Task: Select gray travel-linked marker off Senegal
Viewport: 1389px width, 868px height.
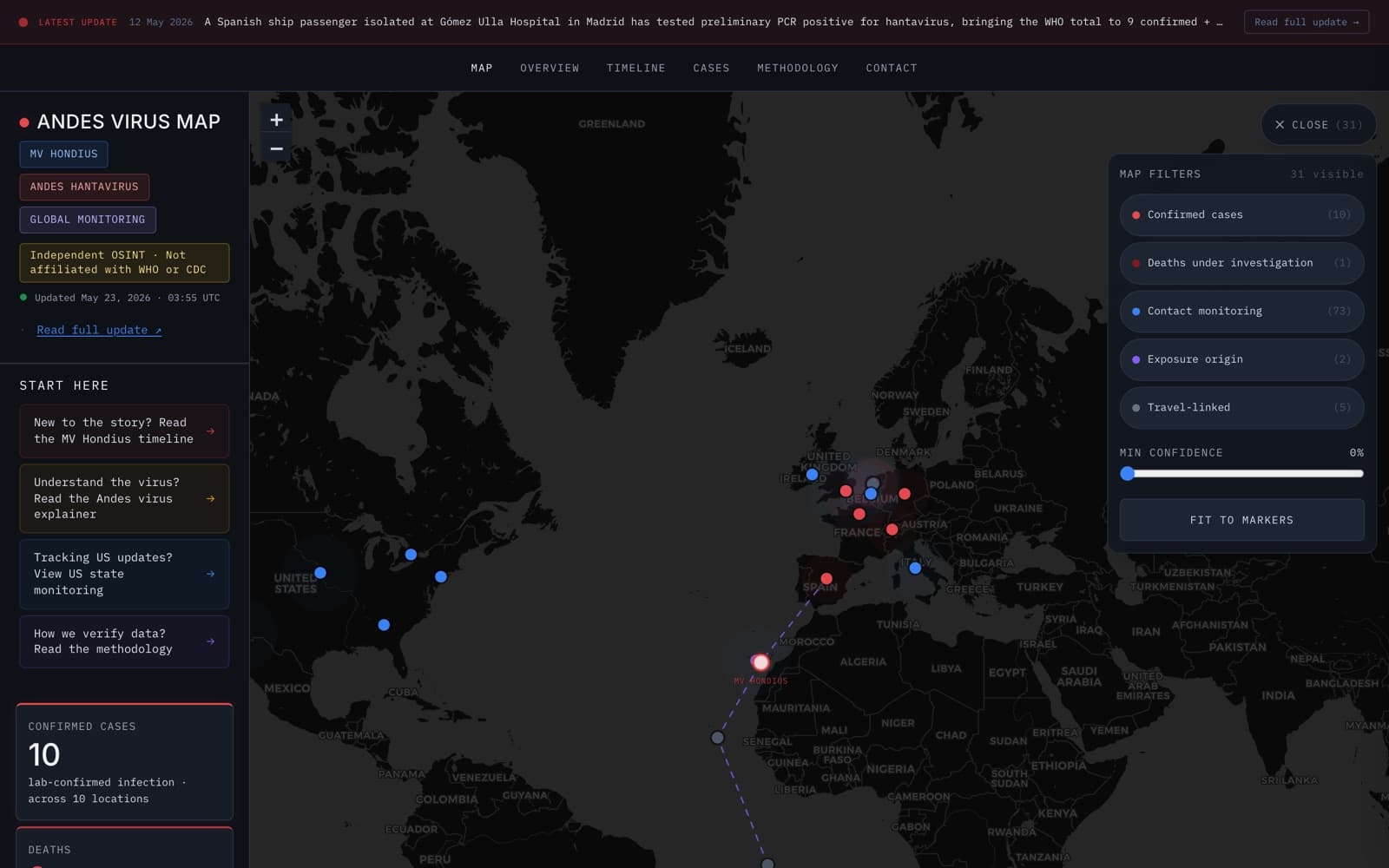Action: (717, 738)
